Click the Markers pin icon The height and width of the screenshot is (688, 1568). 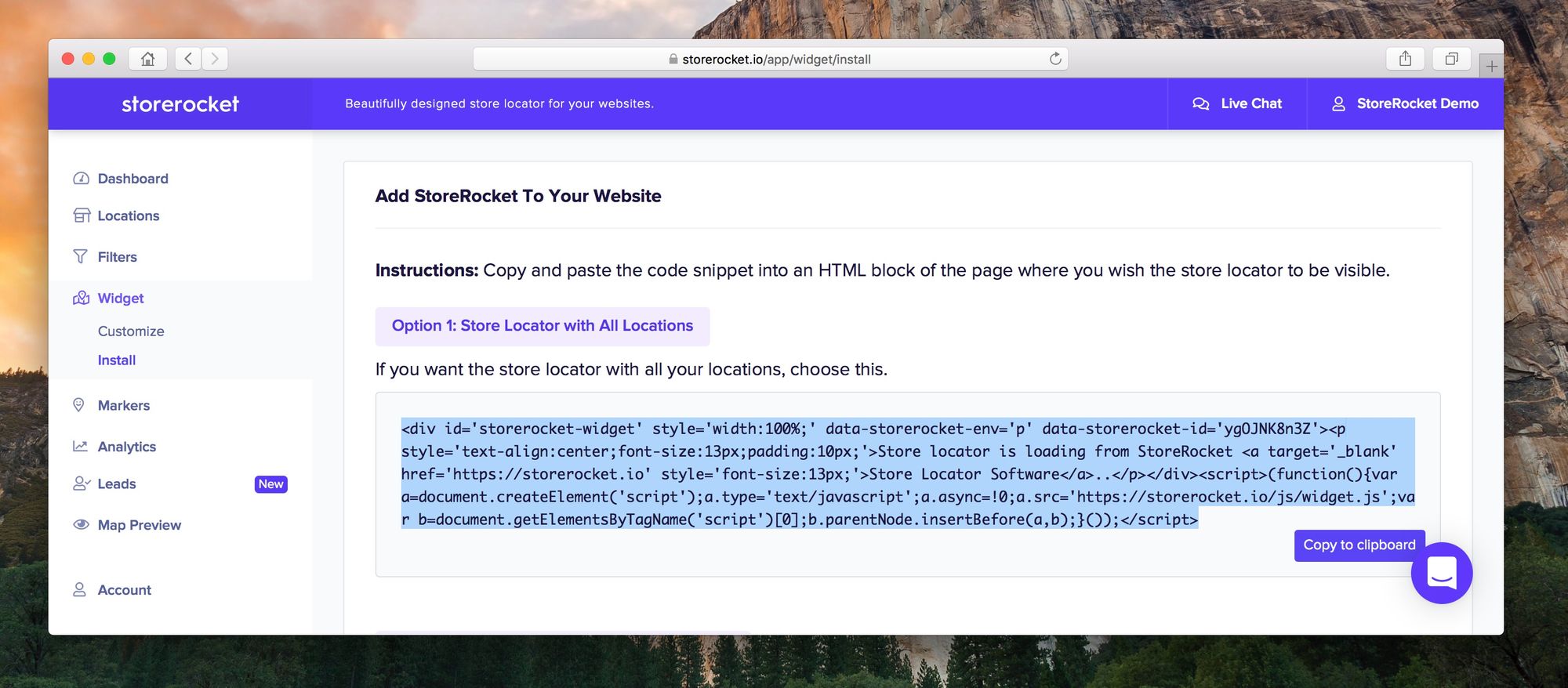(78, 405)
